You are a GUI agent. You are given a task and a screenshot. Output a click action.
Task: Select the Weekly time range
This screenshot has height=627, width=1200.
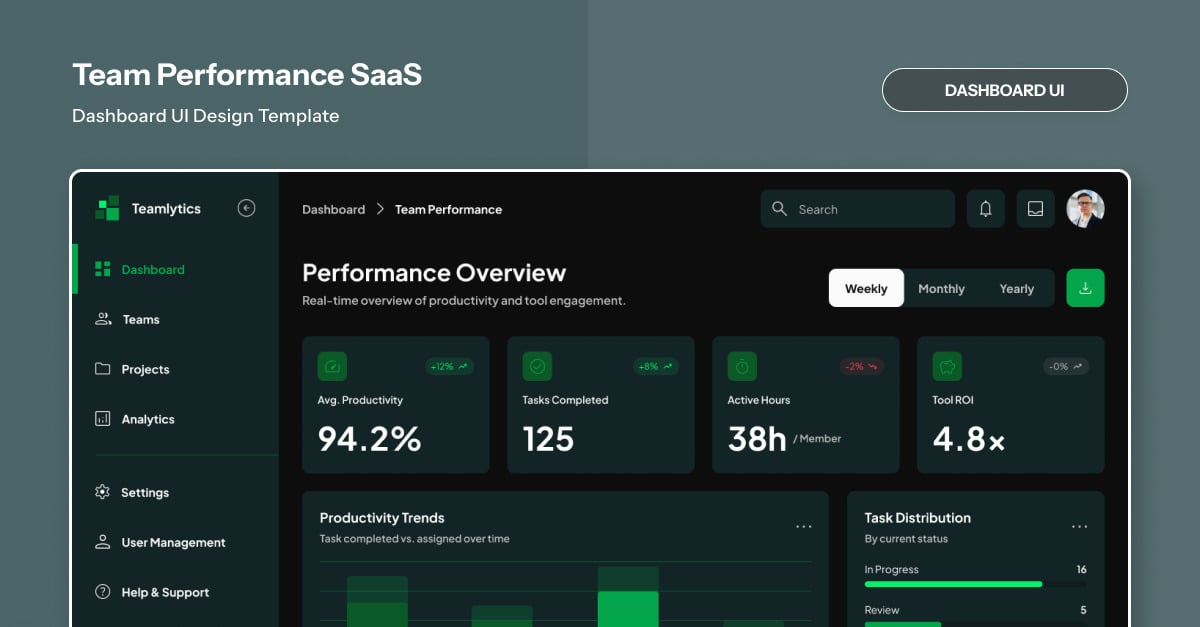click(x=866, y=288)
